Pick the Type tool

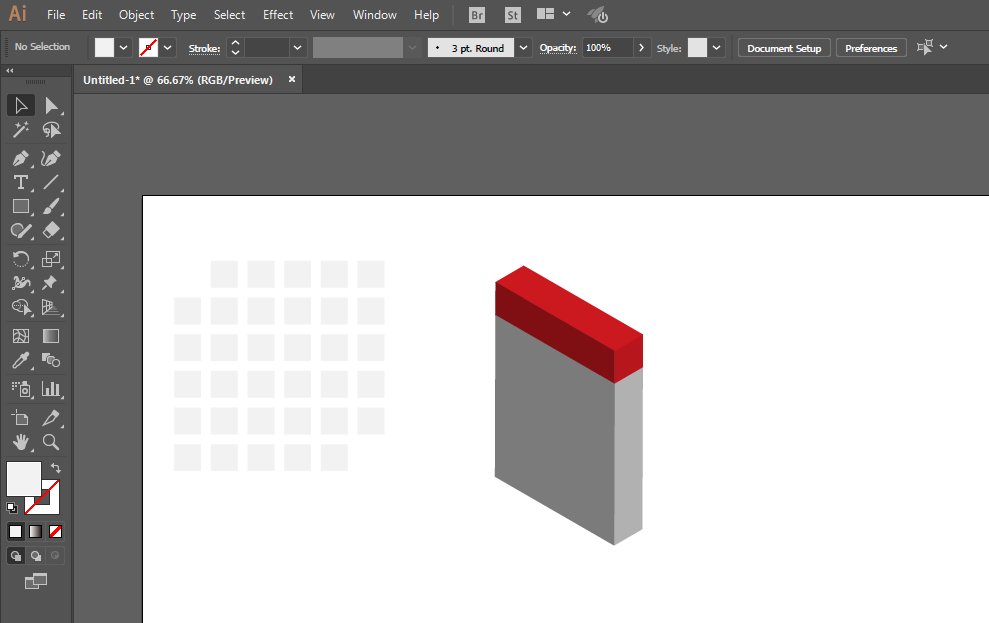click(21, 182)
